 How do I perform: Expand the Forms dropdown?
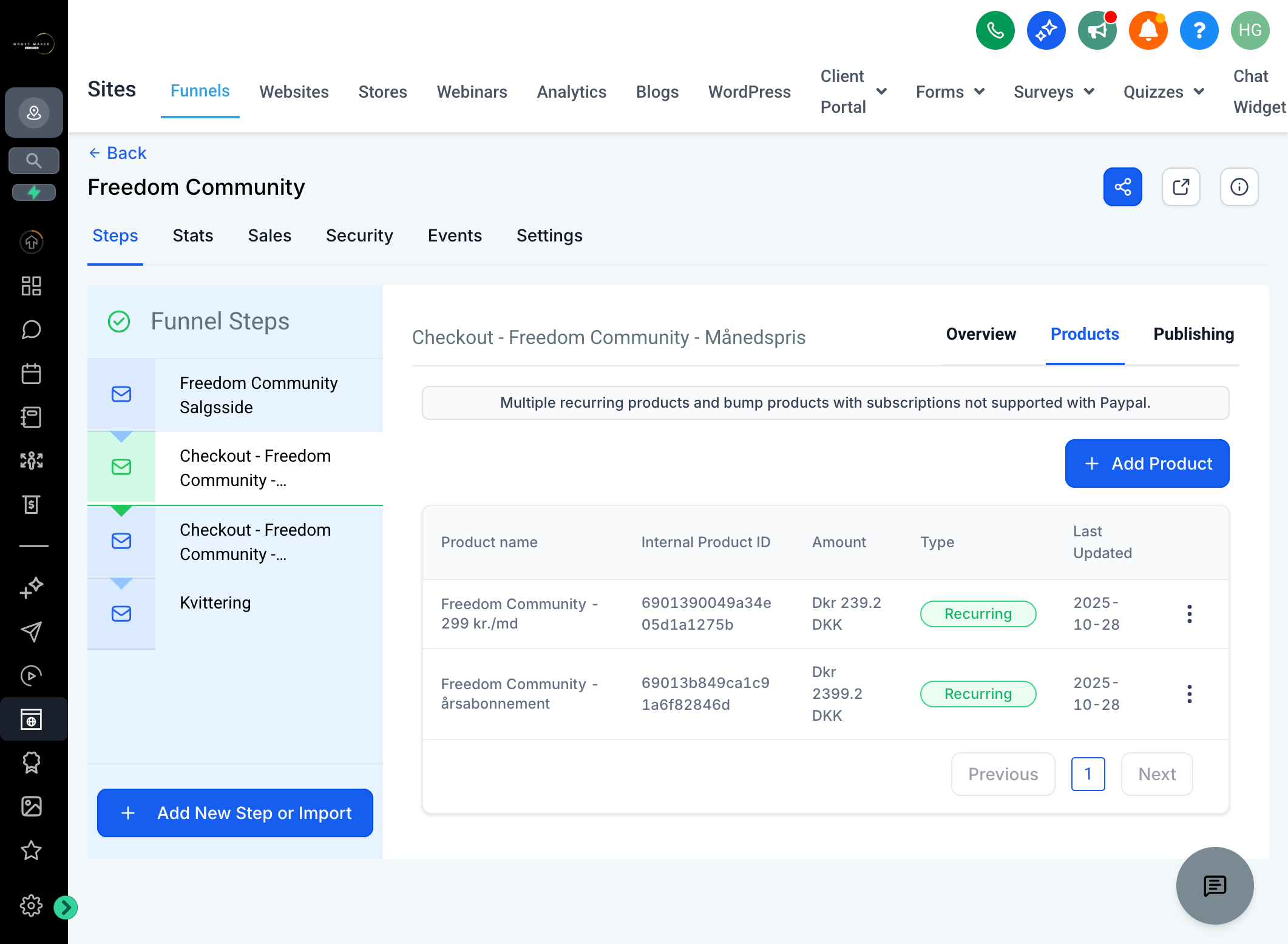pyautogui.click(x=950, y=92)
